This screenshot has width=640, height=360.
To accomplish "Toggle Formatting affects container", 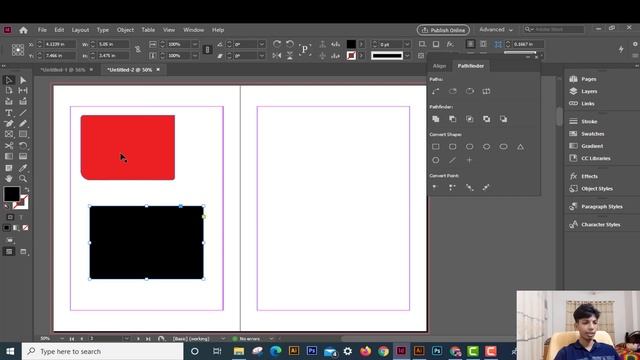I will (x=10, y=217).
